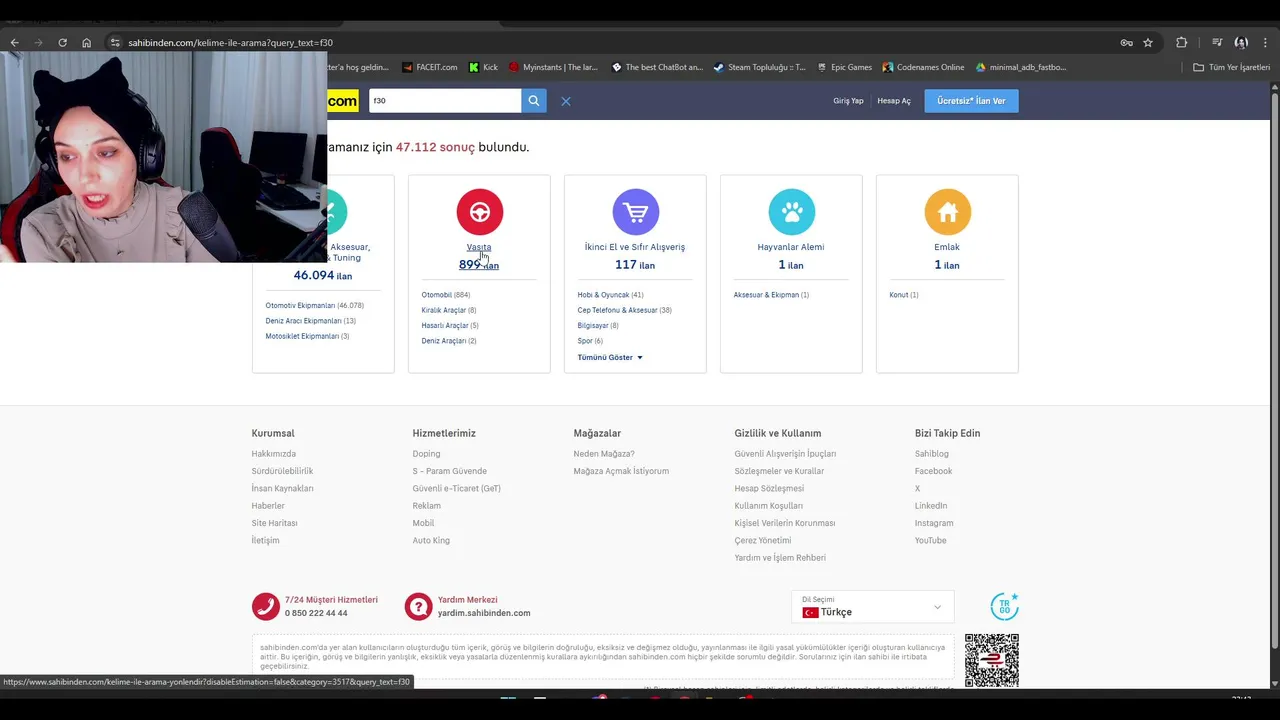Open Neden Mağaza? footer link

pos(604,454)
